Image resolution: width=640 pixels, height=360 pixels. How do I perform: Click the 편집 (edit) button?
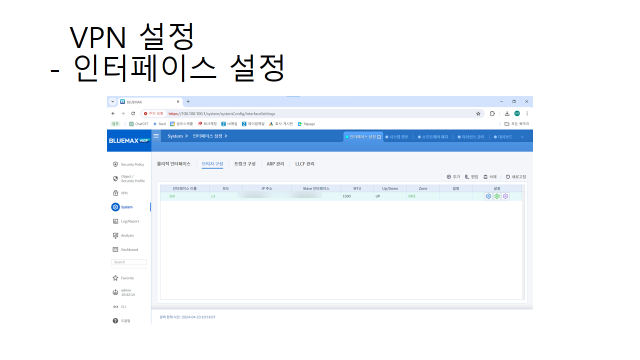click(x=471, y=177)
